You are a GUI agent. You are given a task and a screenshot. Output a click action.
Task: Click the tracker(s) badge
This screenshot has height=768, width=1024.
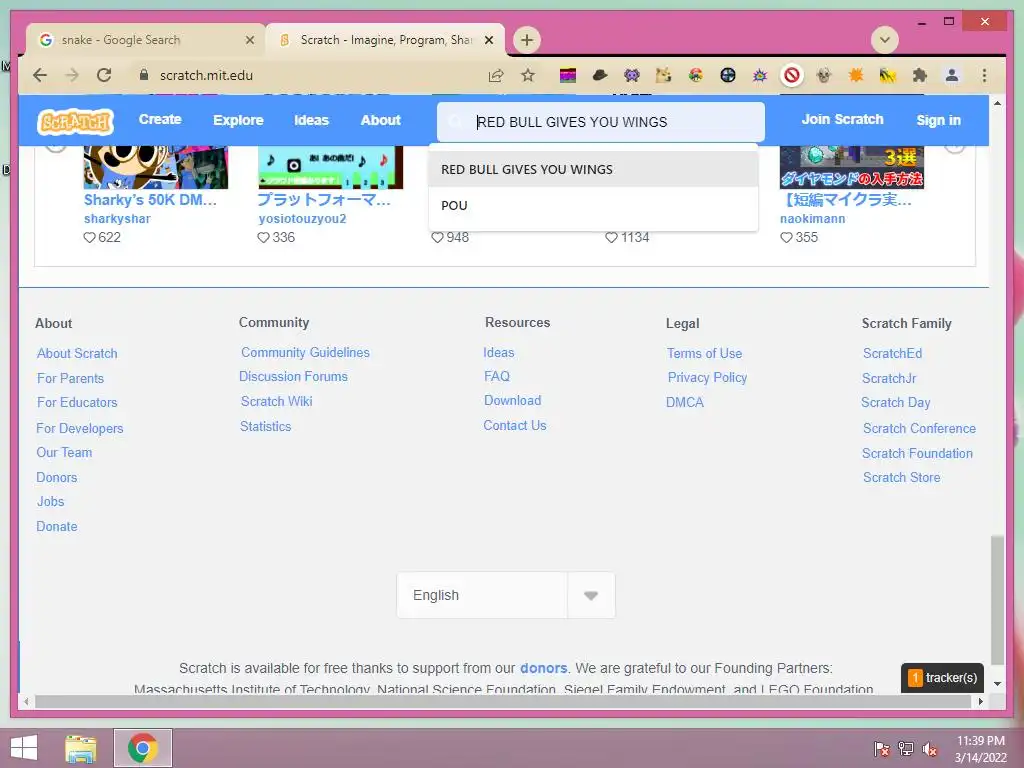point(942,678)
